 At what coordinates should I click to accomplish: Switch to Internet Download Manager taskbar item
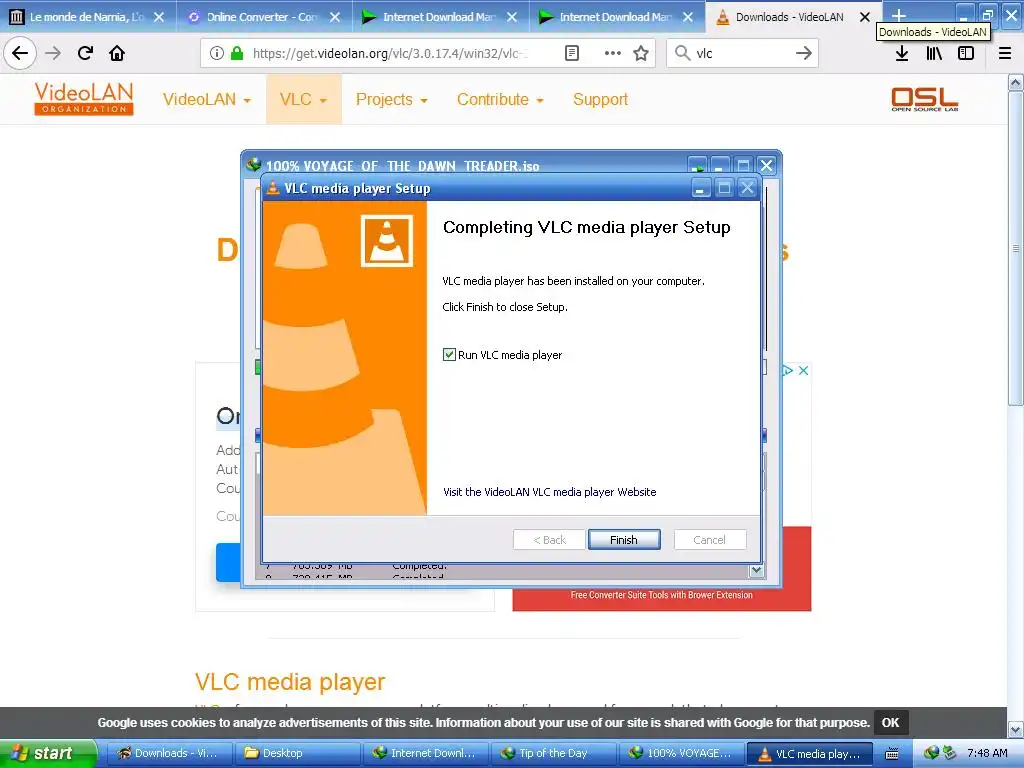tap(424, 754)
